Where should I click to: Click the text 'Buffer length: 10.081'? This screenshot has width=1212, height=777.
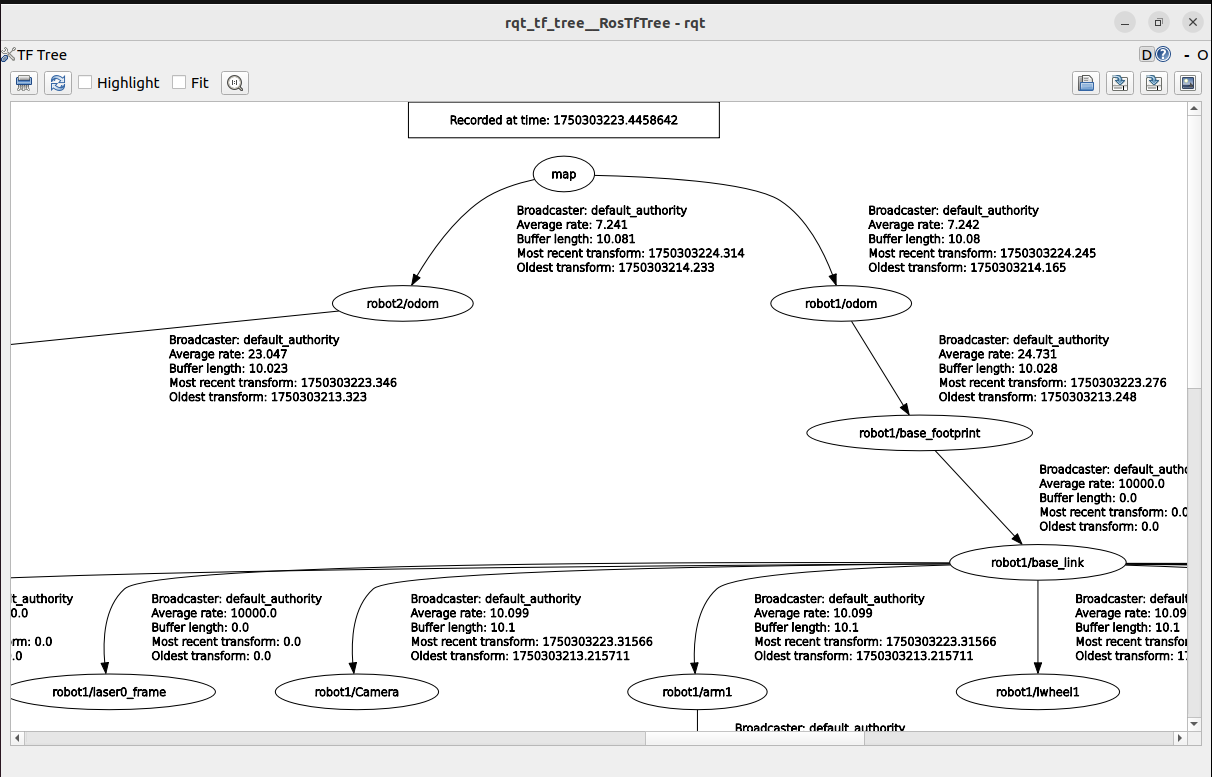(577, 239)
